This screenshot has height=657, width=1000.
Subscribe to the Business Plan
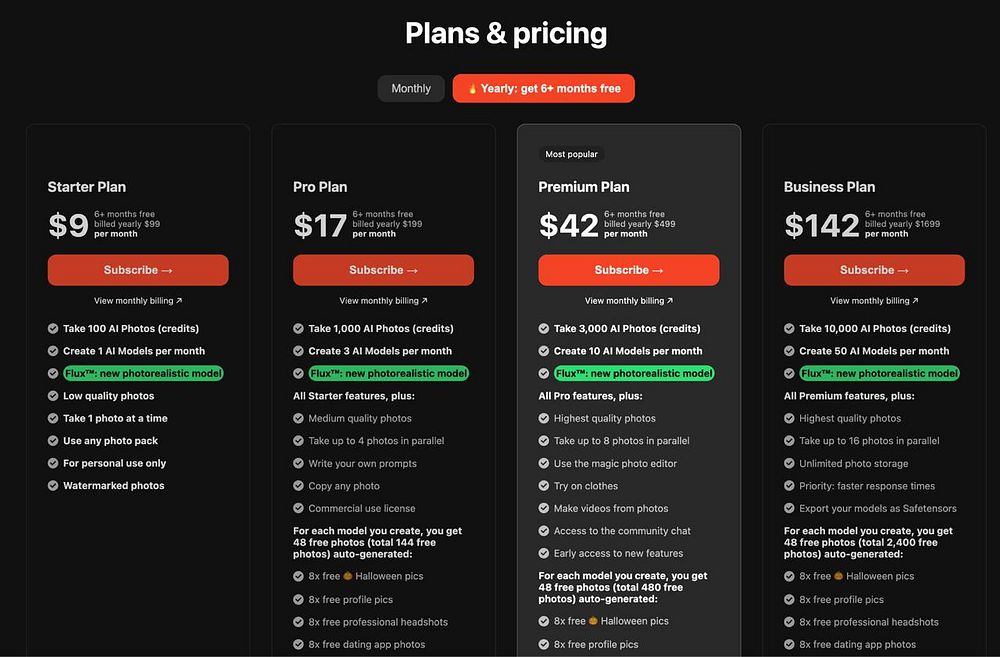(874, 270)
